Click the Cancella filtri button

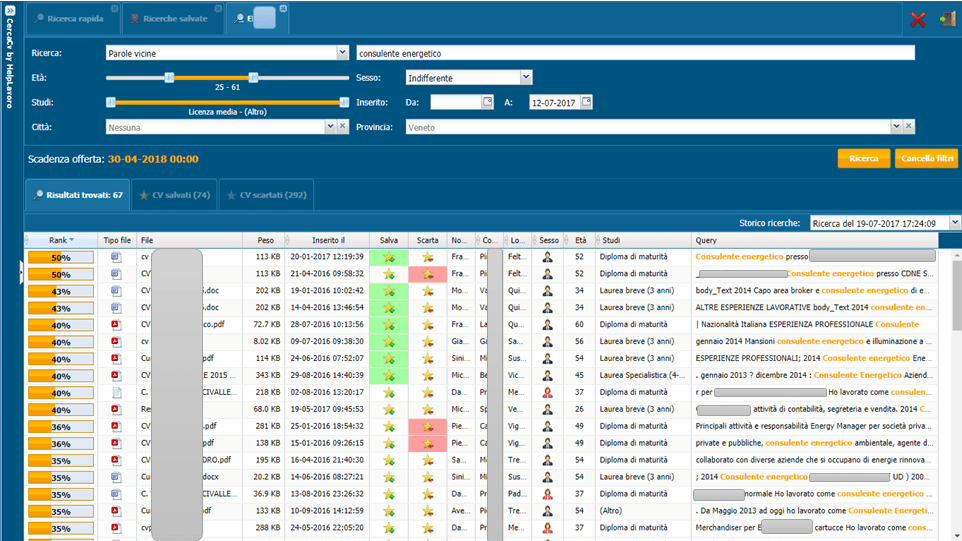(926, 159)
